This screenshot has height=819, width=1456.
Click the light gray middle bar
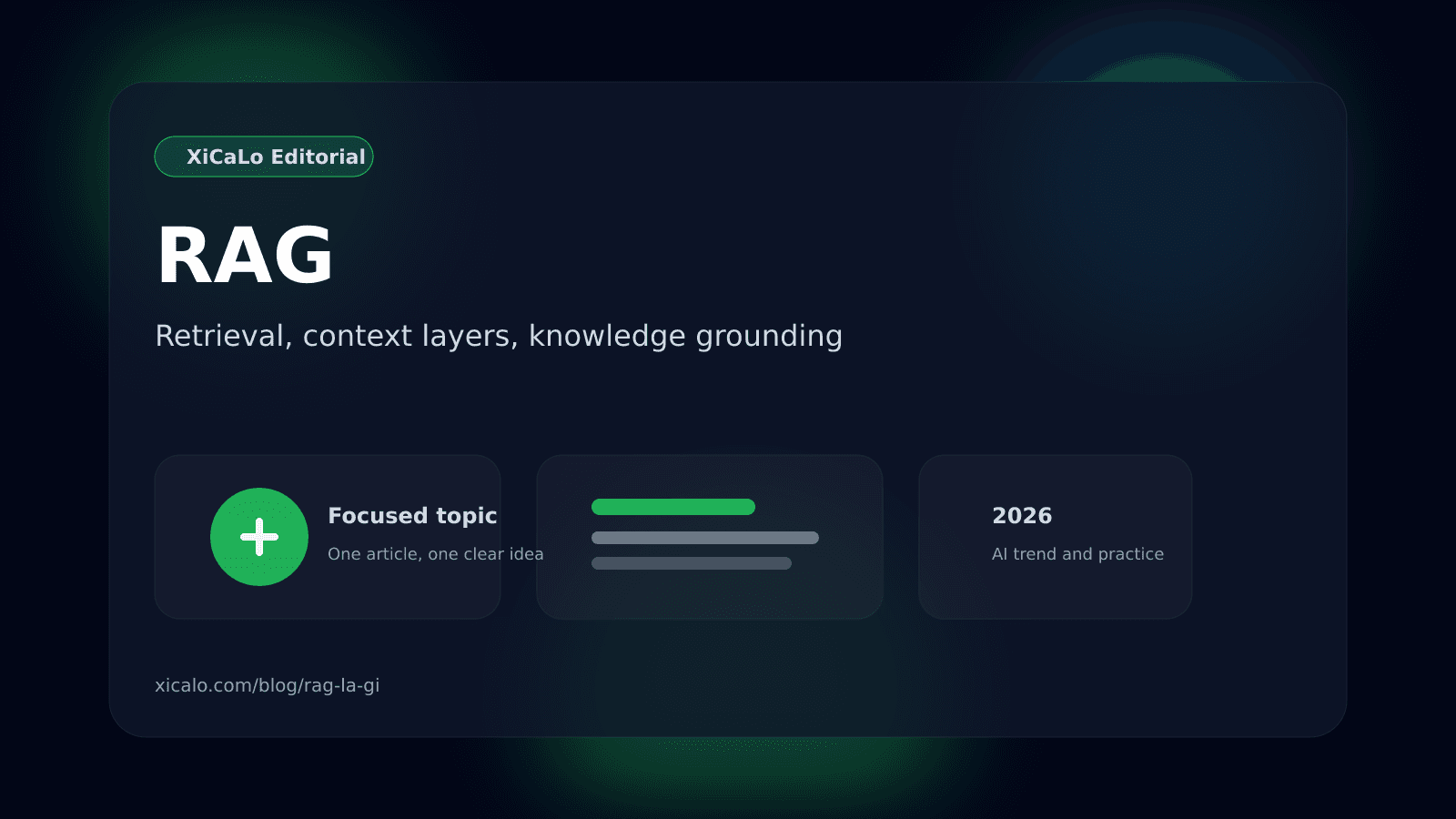(x=704, y=538)
